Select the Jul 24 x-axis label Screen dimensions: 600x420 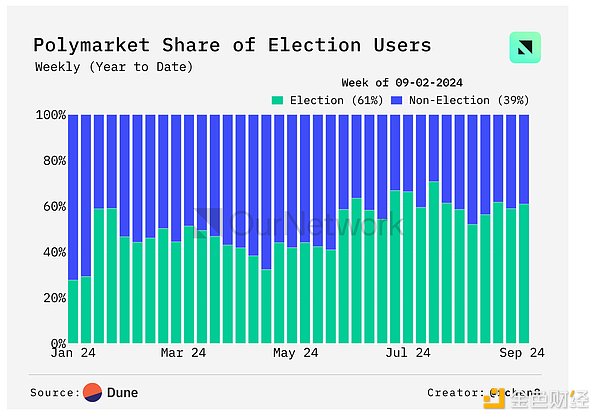[408, 353]
